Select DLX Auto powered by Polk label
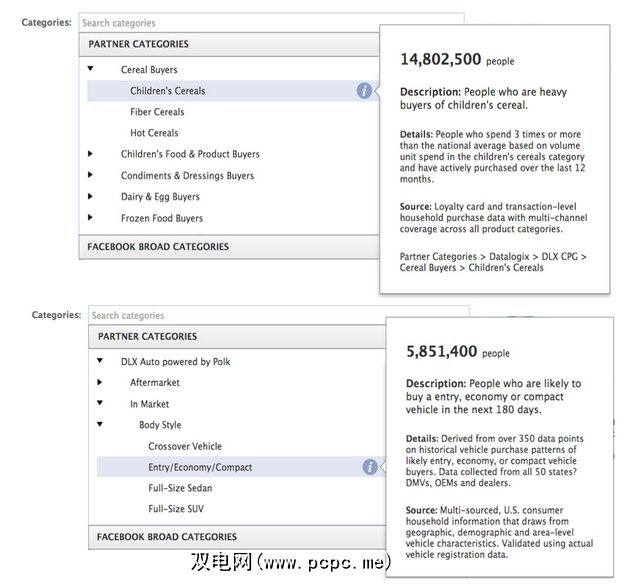625x585 pixels. pyautogui.click(x=175, y=362)
